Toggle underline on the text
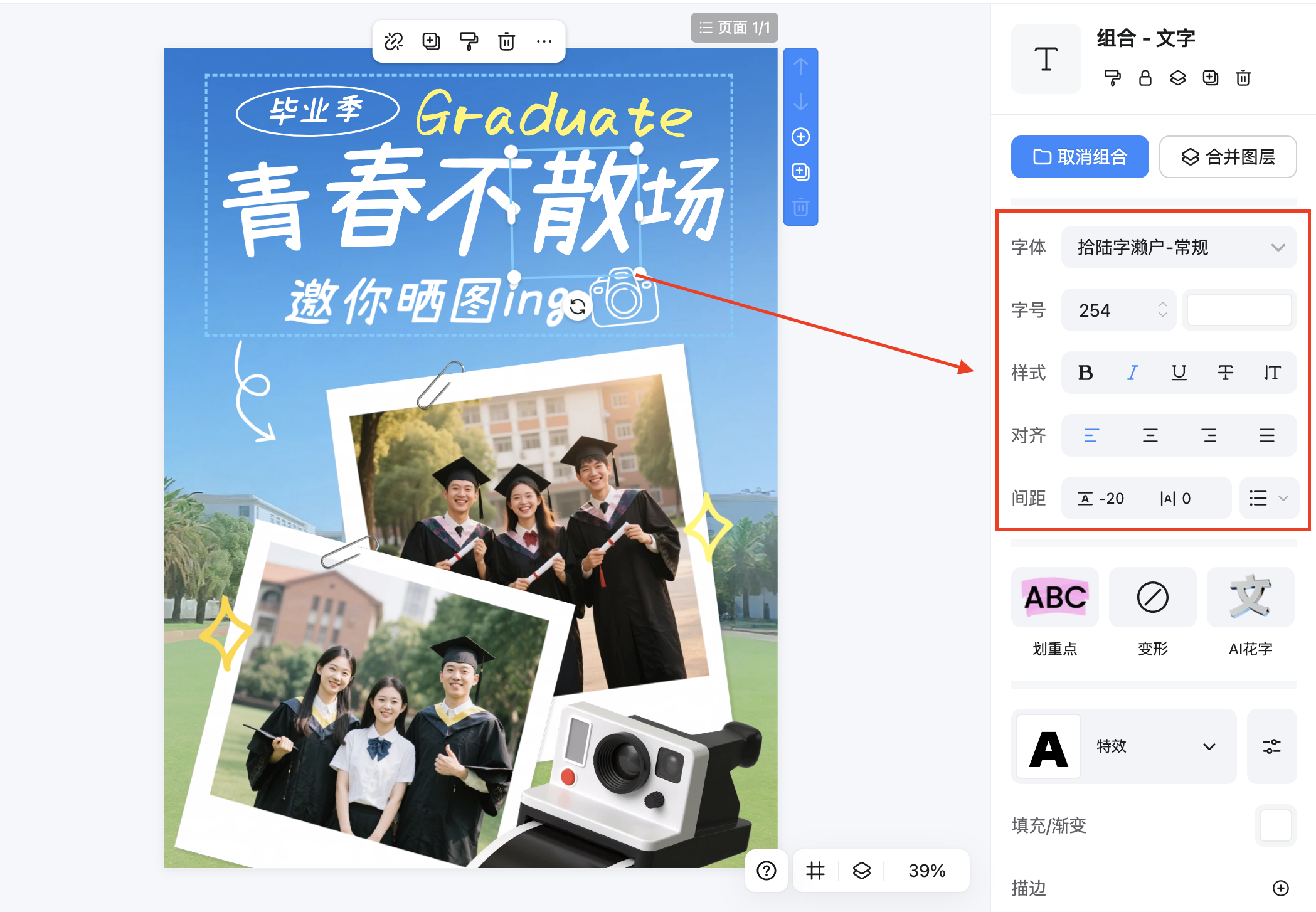The width and height of the screenshot is (1316, 912). click(x=1179, y=373)
